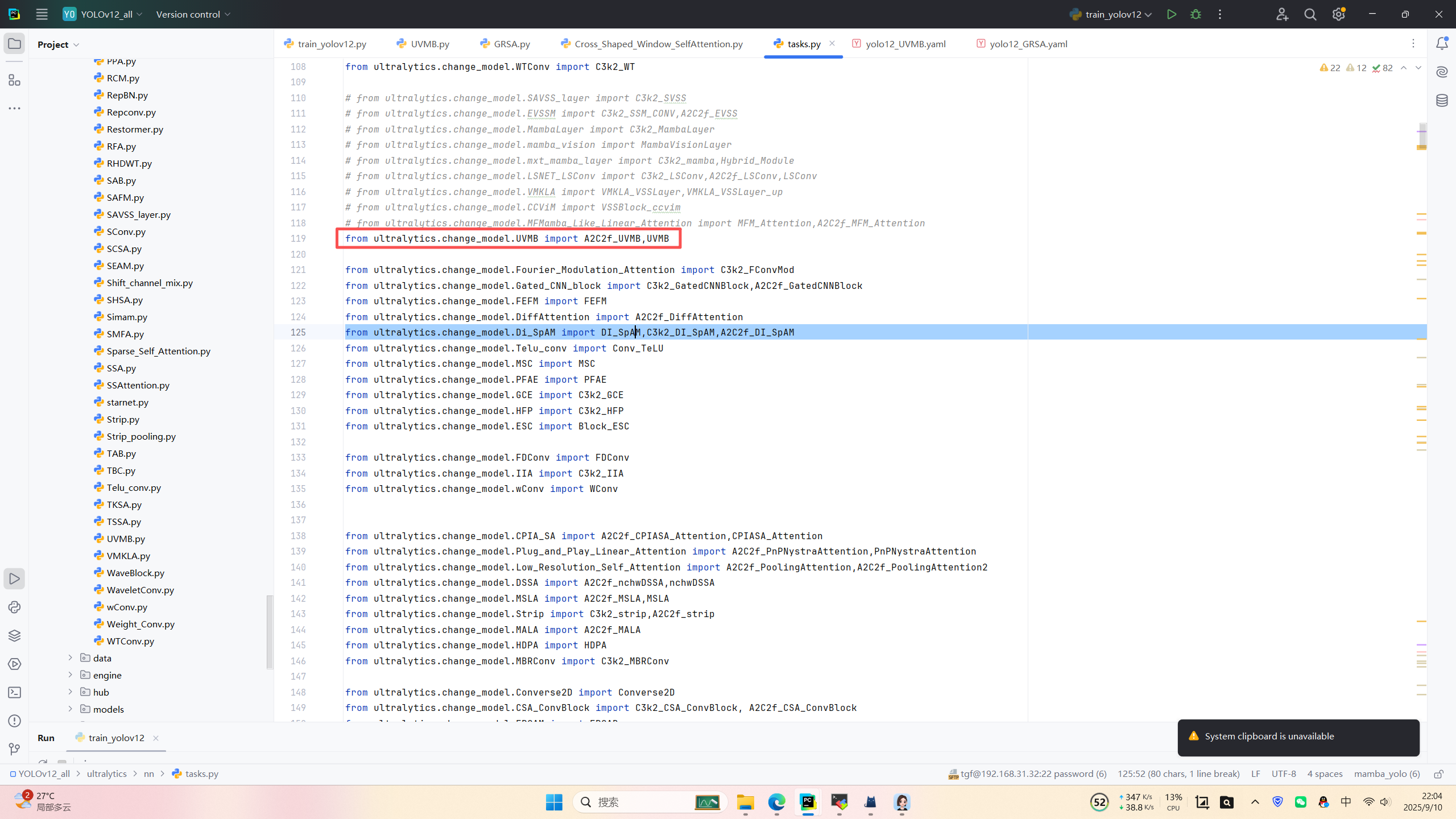1456x819 pixels.
Task: Open the Notifications bell panel
Action: [1442, 44]
